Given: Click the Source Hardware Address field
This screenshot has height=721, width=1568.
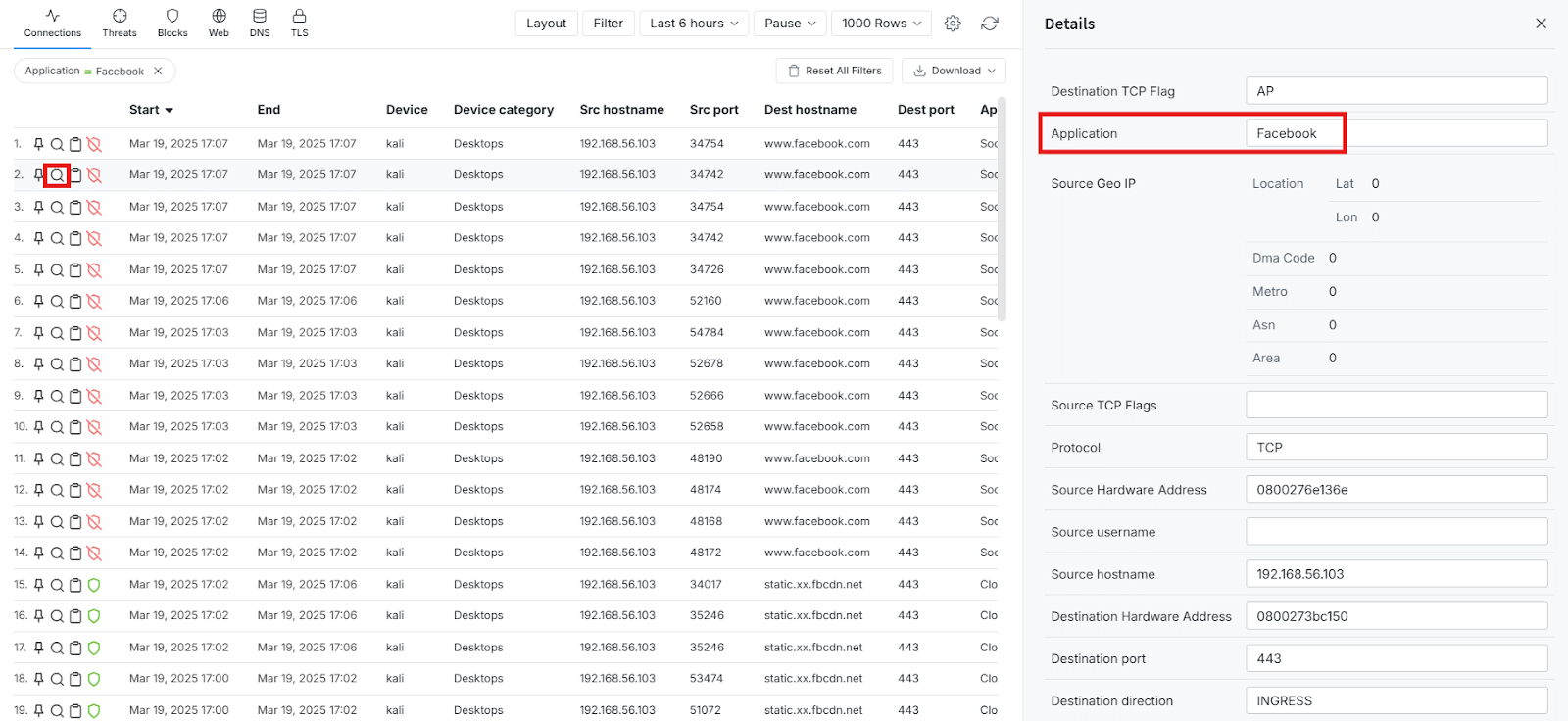Looking at the screenshot, I should point(1396,489).
